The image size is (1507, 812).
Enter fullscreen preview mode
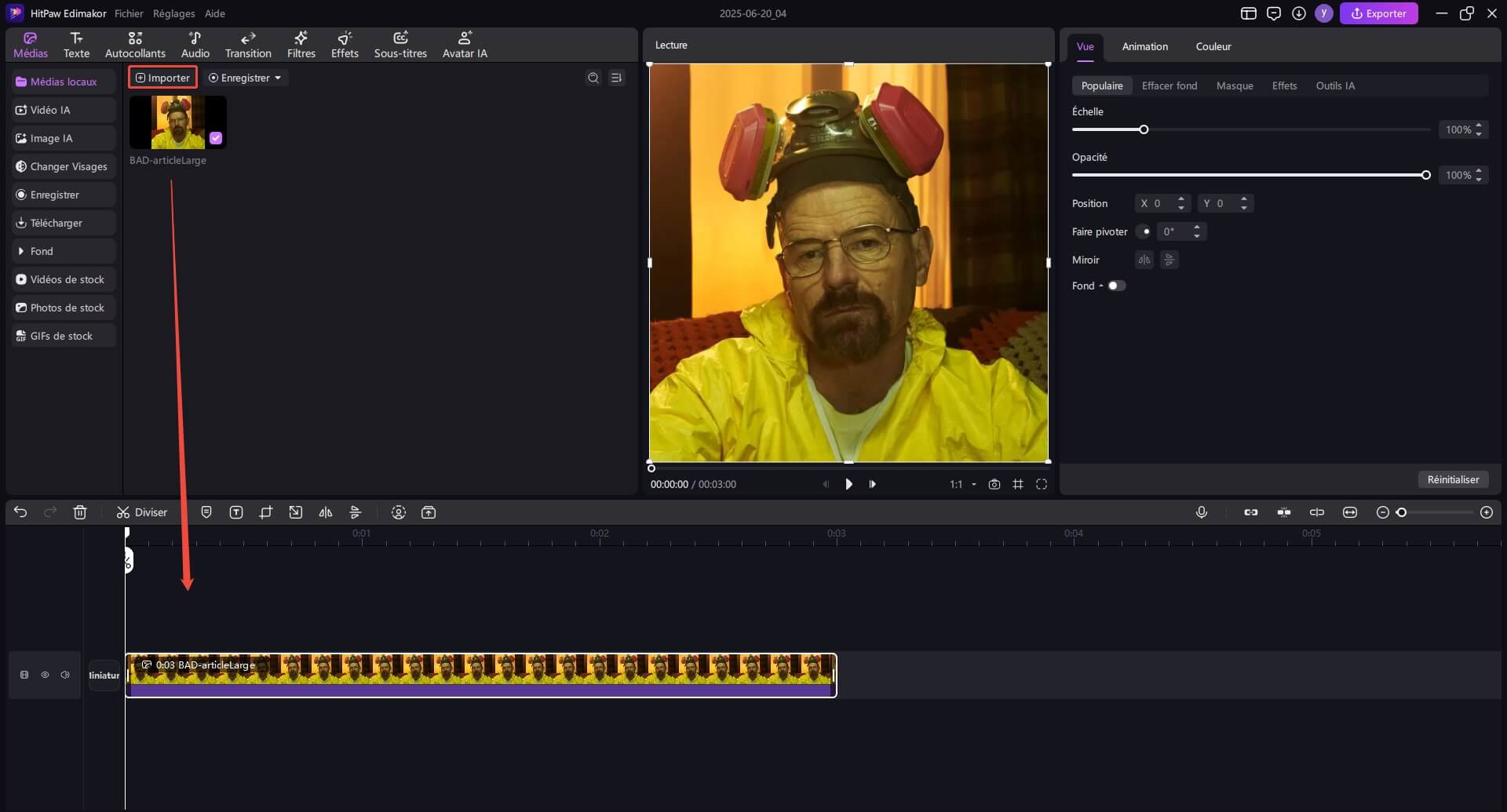(x=1042, y=484)
